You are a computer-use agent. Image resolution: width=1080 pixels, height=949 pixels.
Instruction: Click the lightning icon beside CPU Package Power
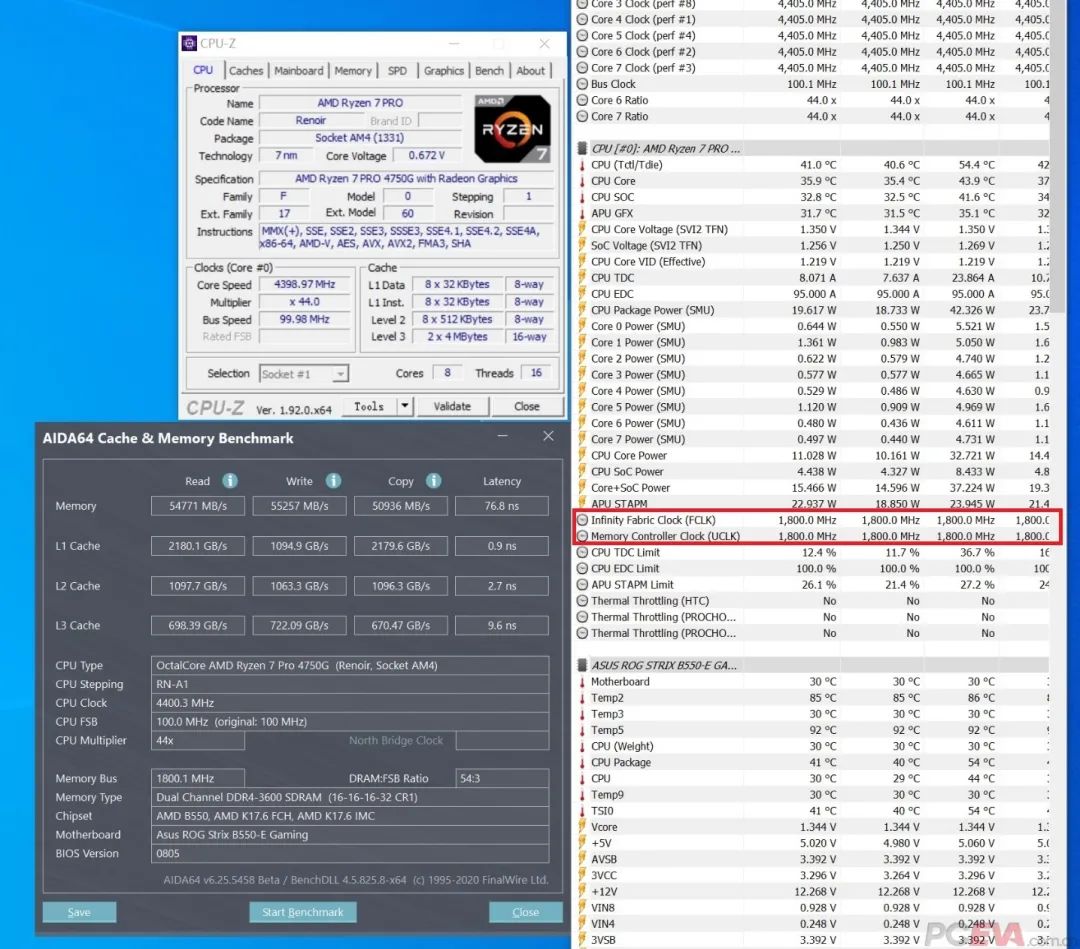(x=583, y=310)
